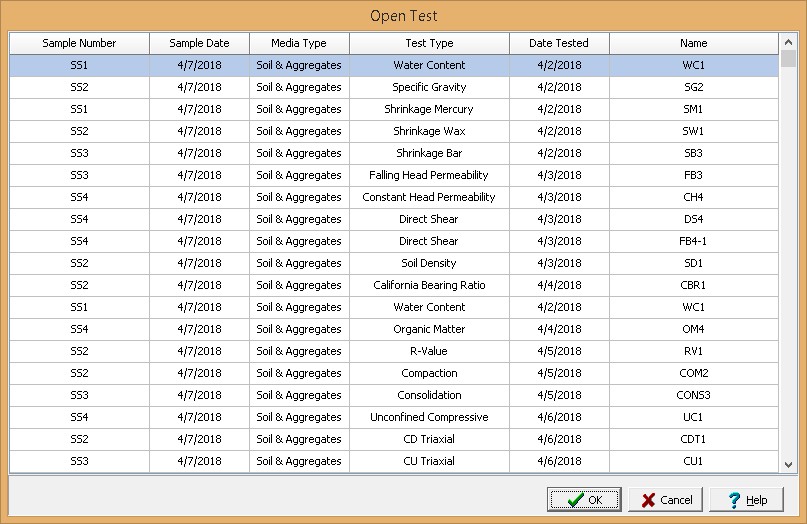Sort by the Sample Number column header
This screenshot has width=807, height=524.
click(x=80, y=43)
